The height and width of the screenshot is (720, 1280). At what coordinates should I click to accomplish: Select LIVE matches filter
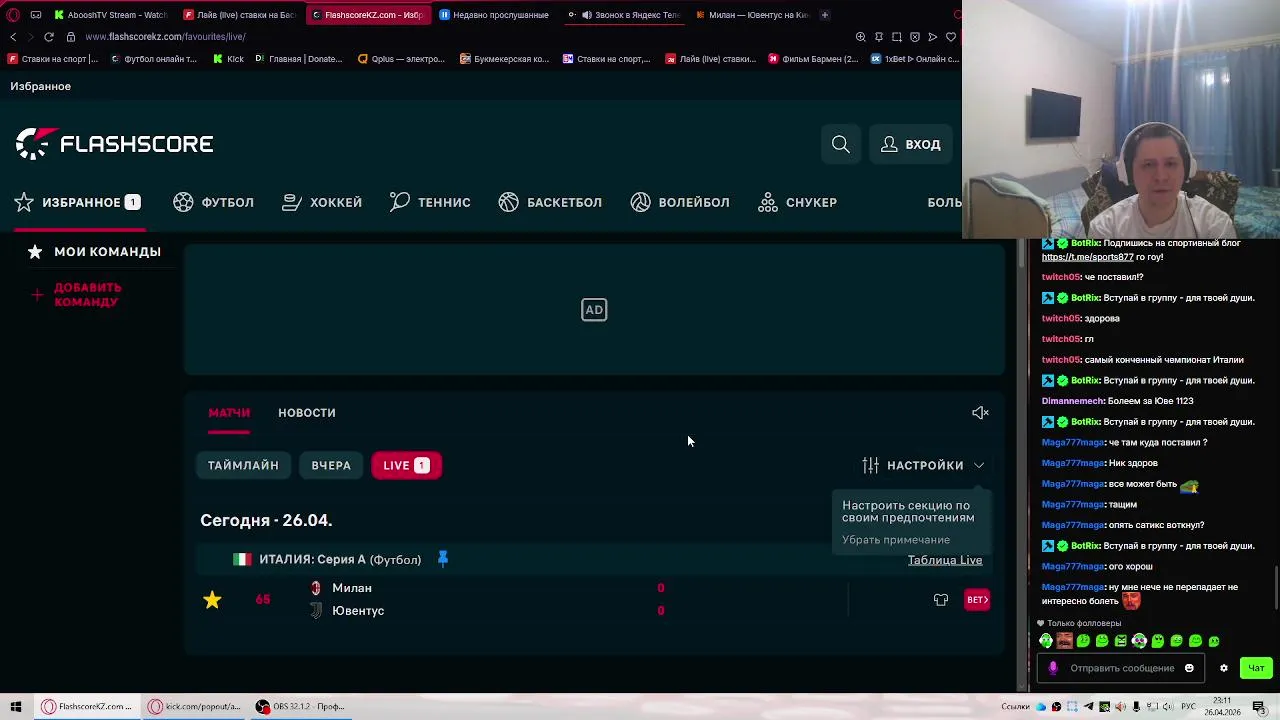(406, 465)
